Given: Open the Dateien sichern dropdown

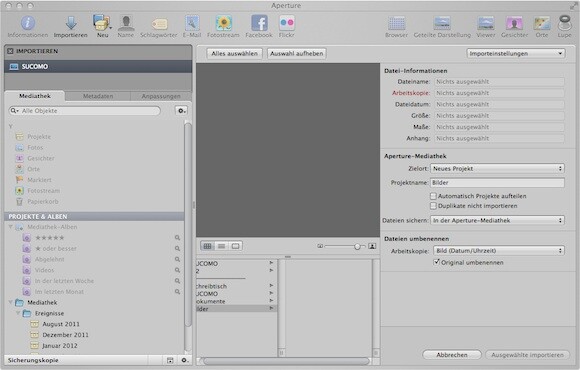Looking at the screenshot, I should tap(497, 220).
